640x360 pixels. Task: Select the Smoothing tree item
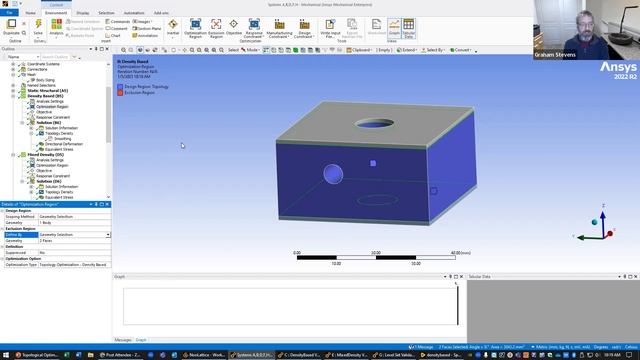pyautogui.click(x=62, y=139)
